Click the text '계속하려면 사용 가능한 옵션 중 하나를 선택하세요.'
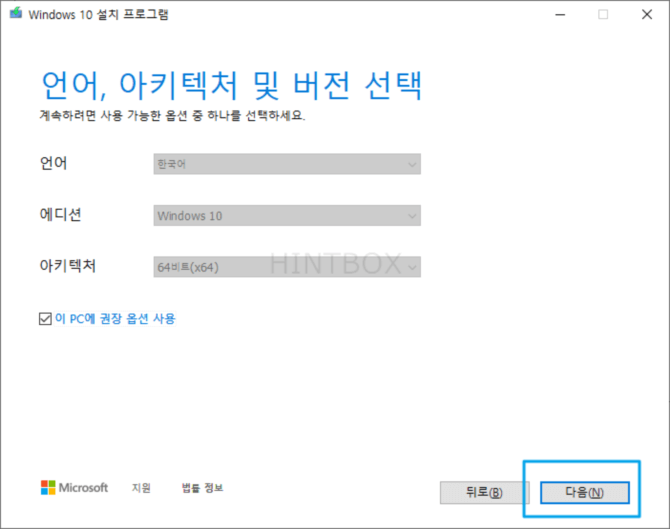This screenshot has width=670, height=529. coord(173,115)
